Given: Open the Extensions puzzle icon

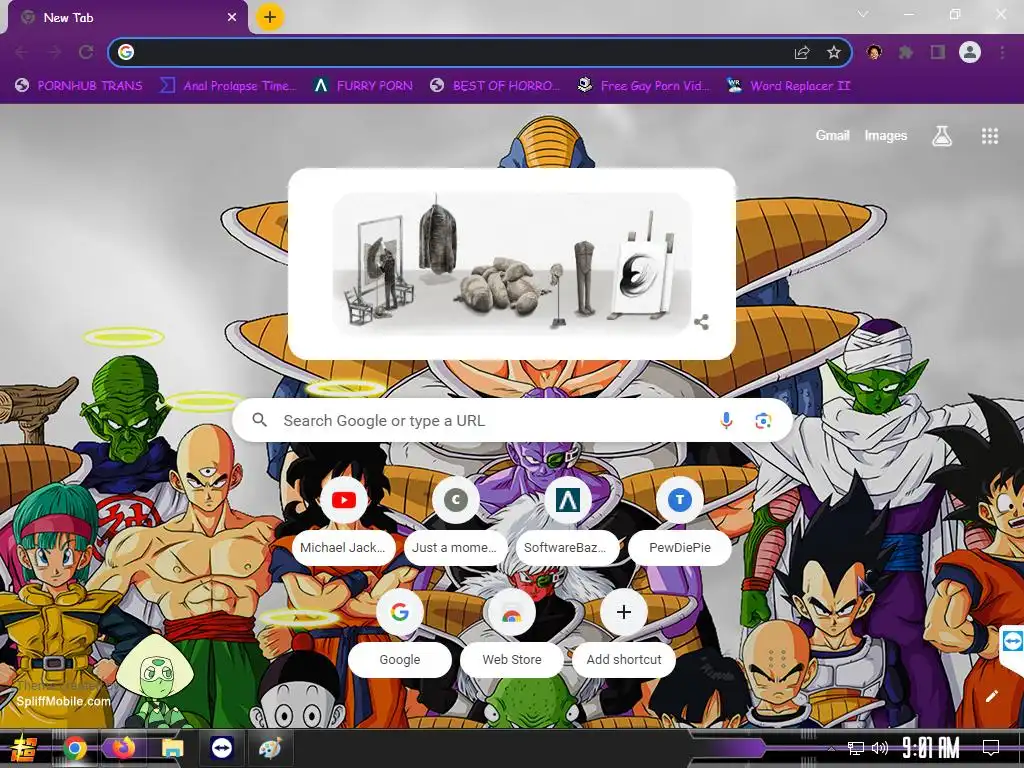Looking at the screenshot, I should 906,52.
